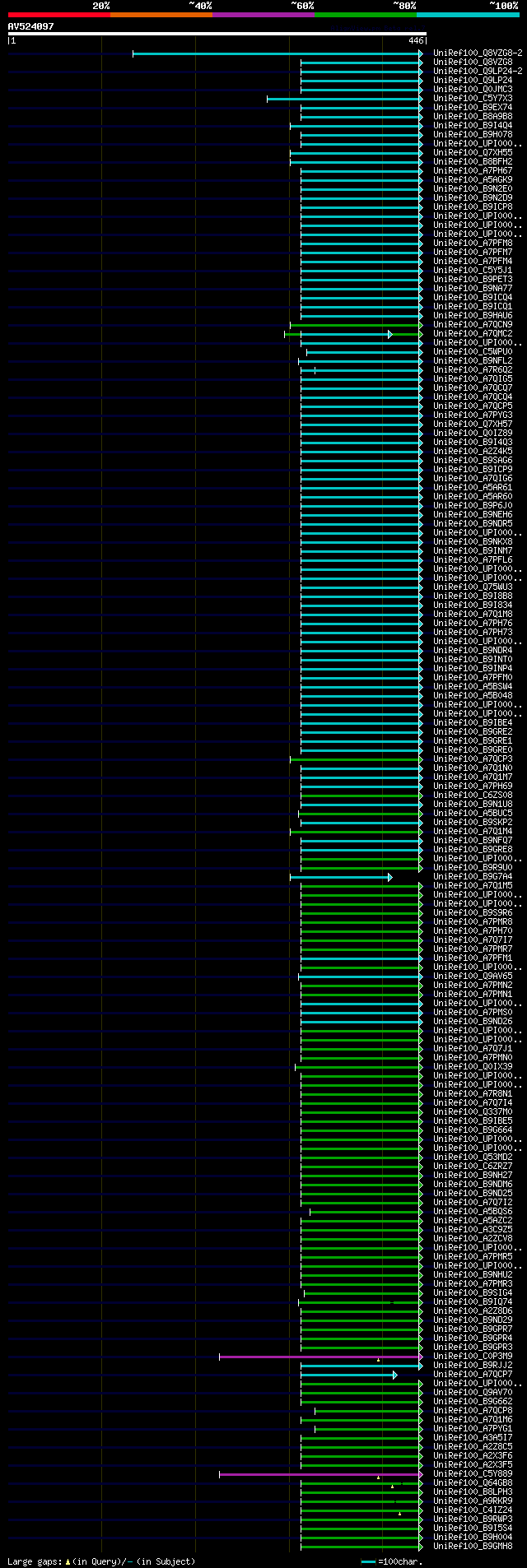Open hit UniRef100_B9IQ74
Screen dimensions: 527x1568
click(473, 1301)
